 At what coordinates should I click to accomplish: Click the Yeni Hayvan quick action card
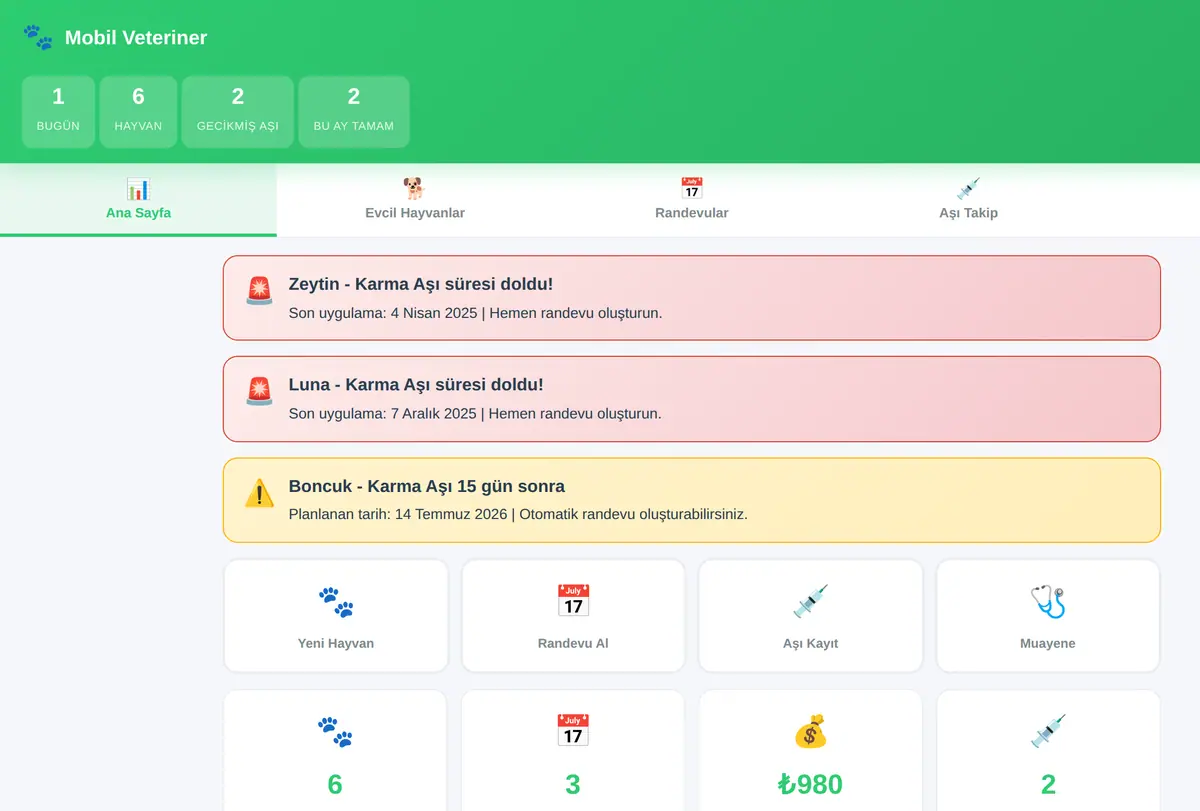tap(336, 616)
